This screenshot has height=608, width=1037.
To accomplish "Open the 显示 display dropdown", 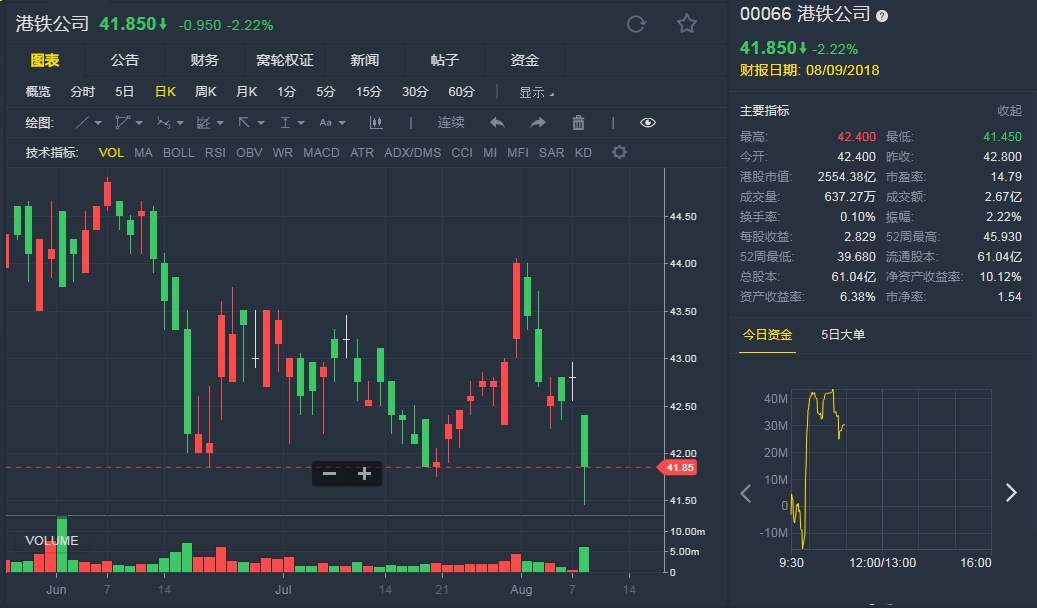I will pos(536,93).
